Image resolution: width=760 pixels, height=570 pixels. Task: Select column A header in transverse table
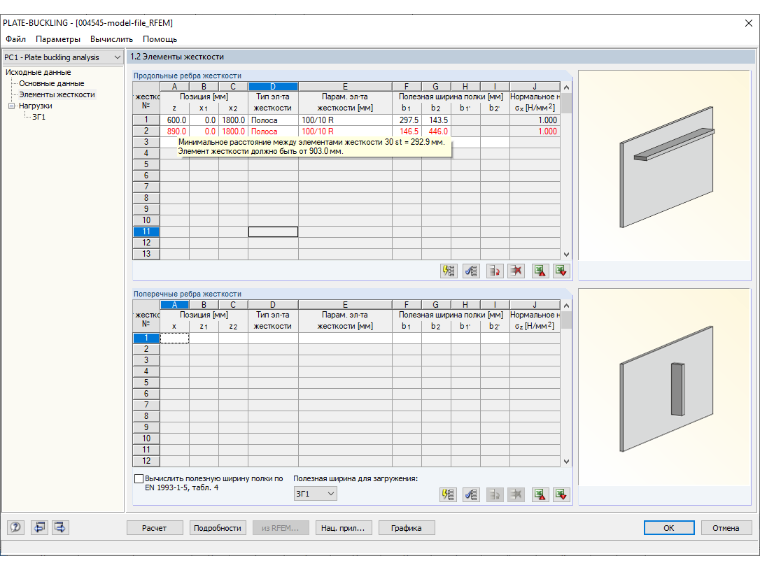click(x=174, y=305)
